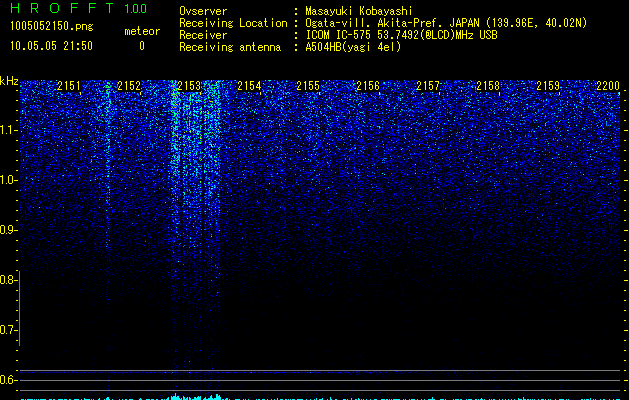The height and width of the screenshot is (400, 629).
Task: Click the Receiving Location label
Action: 233,23
